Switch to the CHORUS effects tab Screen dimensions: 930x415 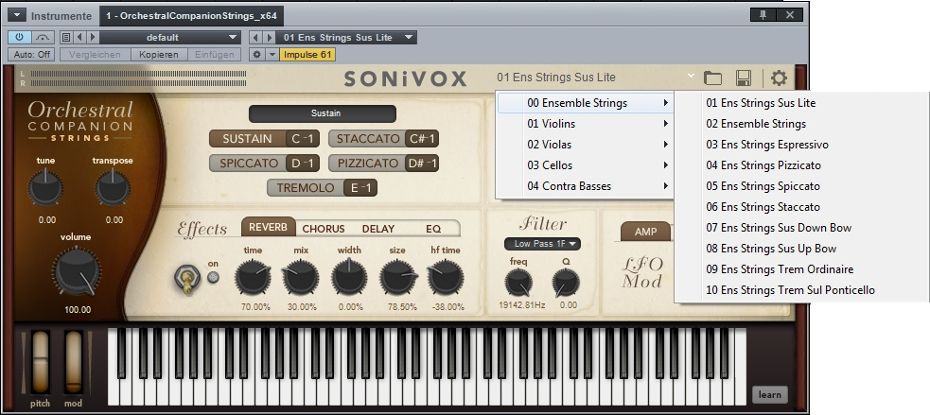(x=323, y=229)
